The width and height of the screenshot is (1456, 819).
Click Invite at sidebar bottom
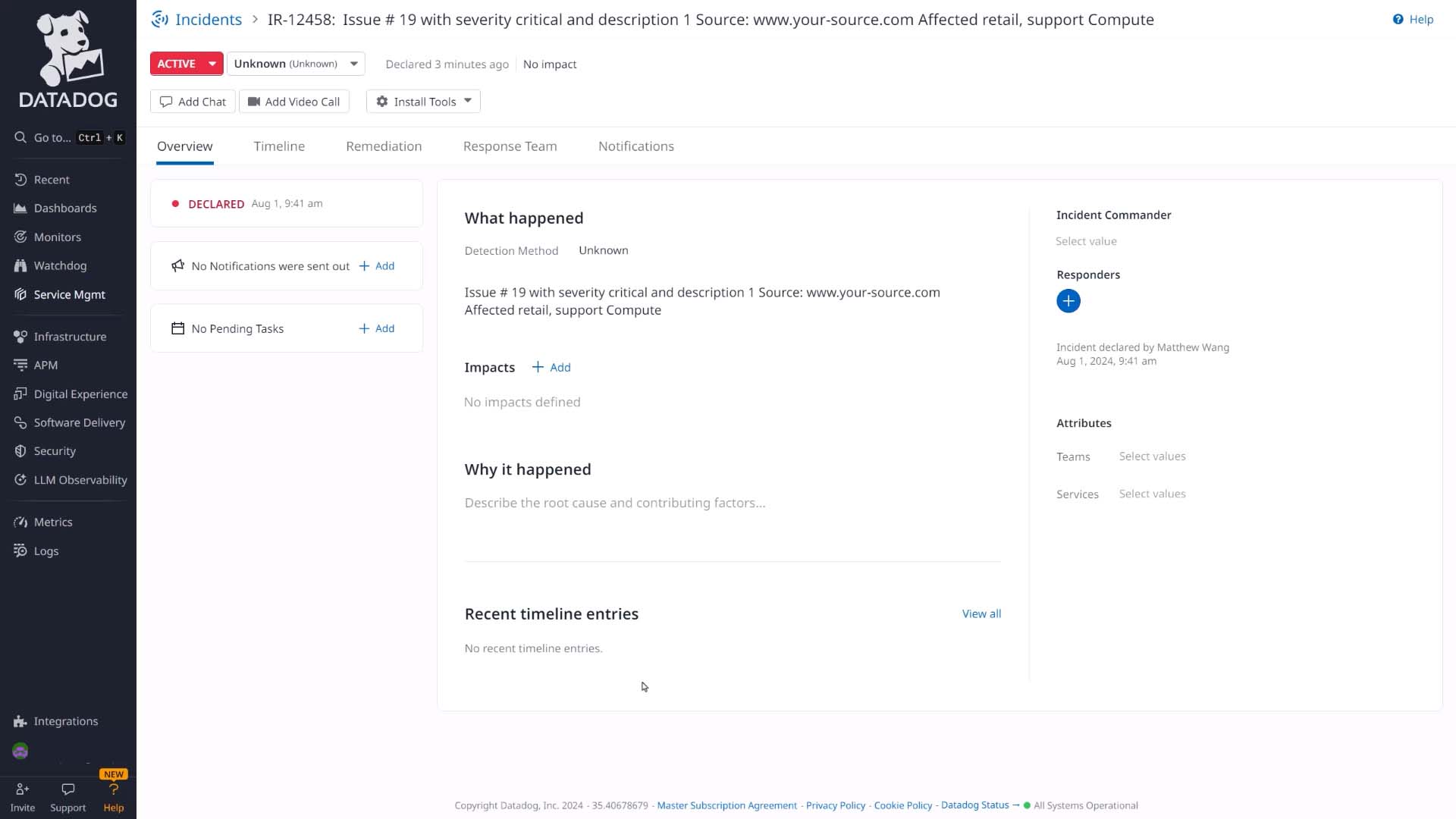click(x=23, y=798)
